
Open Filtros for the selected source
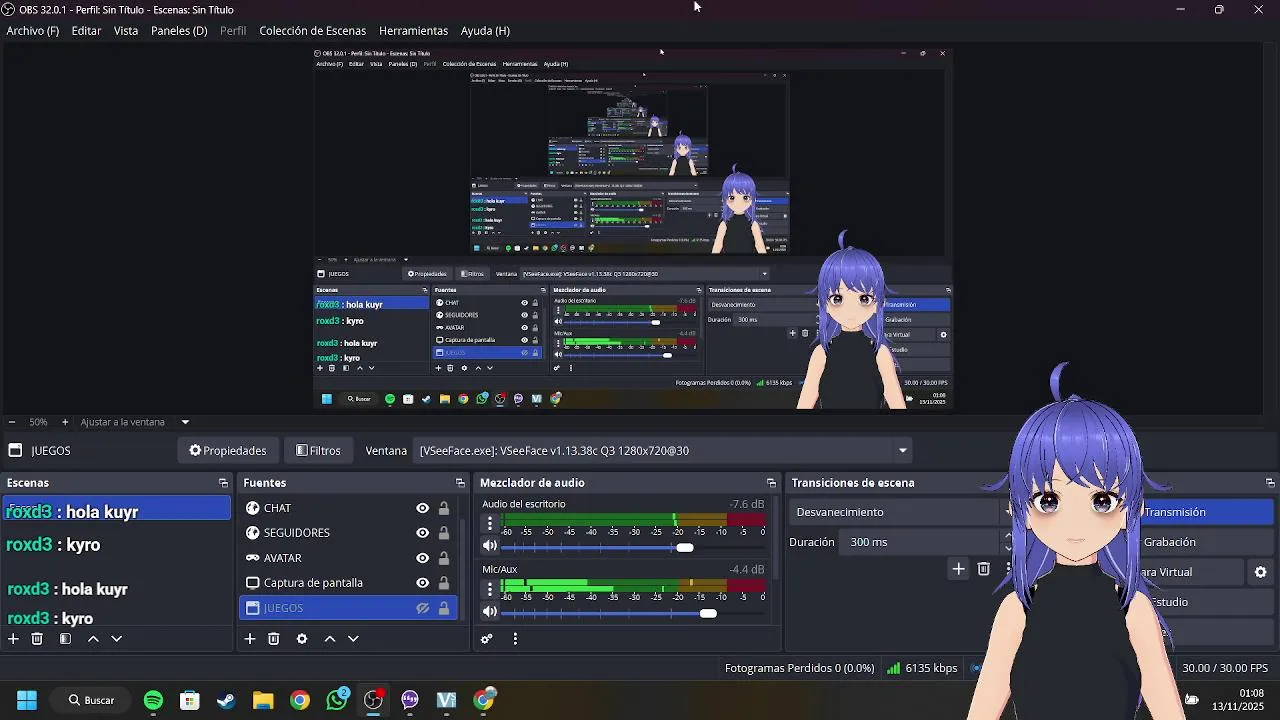point(319,451)
